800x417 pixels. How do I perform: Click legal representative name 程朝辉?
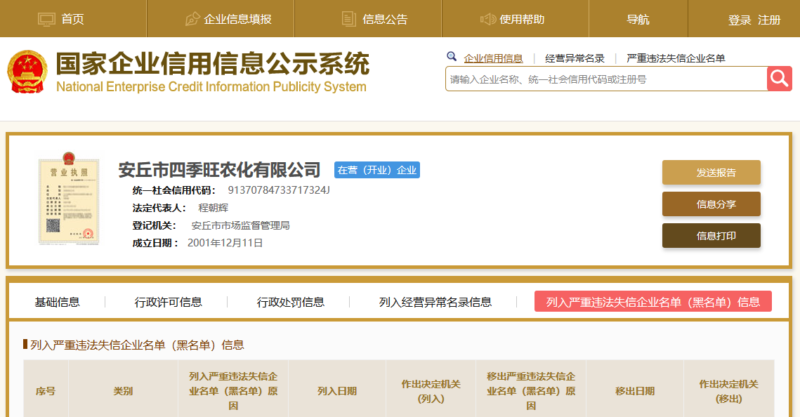point(213,208)
